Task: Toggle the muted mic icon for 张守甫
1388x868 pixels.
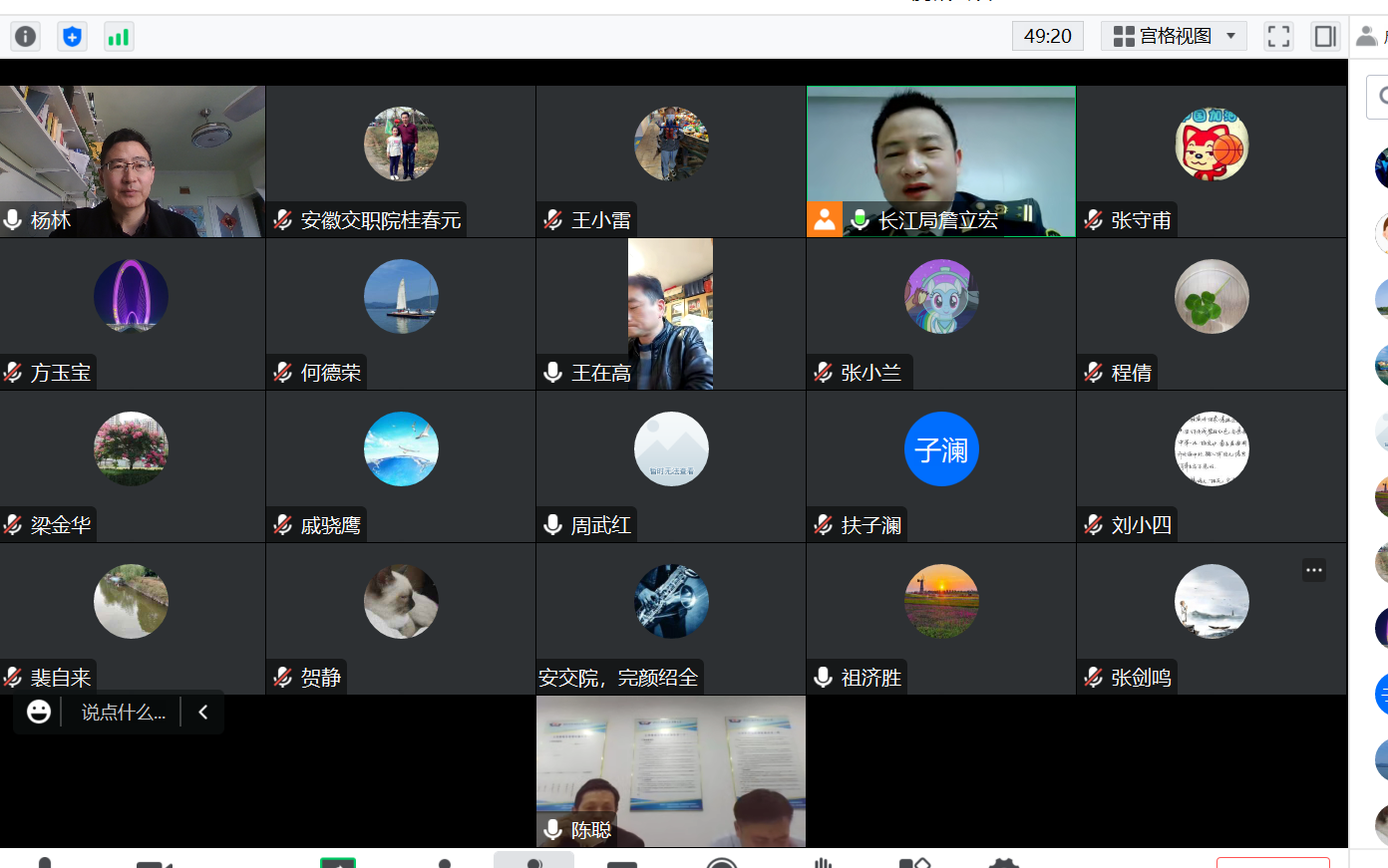Action: (1094, 220)
